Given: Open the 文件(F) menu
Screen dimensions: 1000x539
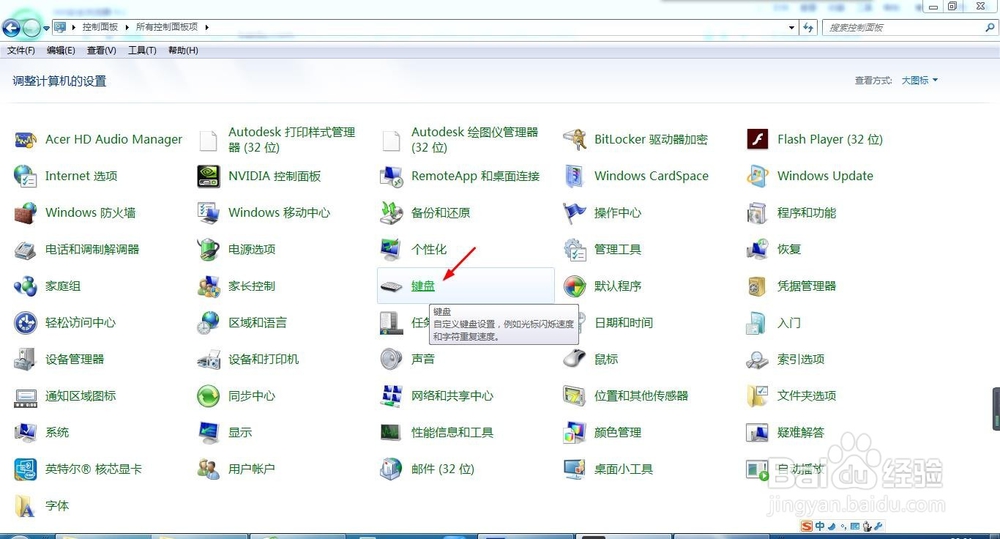Looking at the screenshot, I should point(21,50).
